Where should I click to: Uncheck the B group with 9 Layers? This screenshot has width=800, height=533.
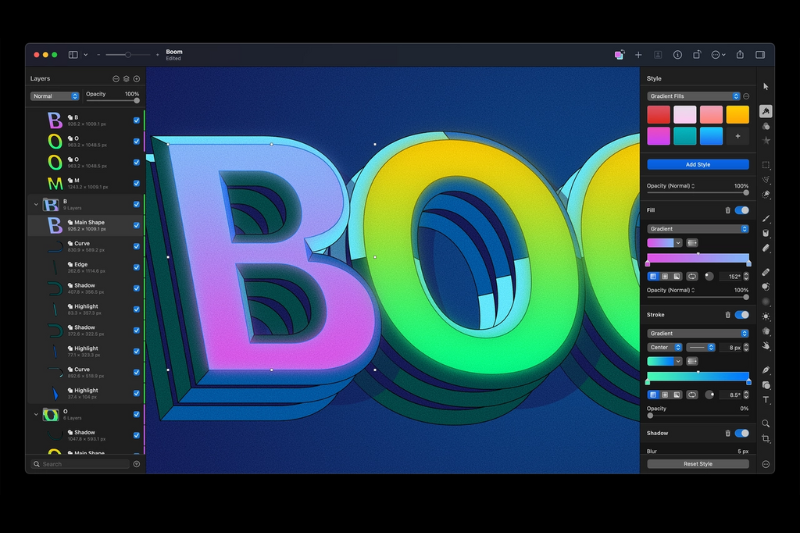point(136,204)
